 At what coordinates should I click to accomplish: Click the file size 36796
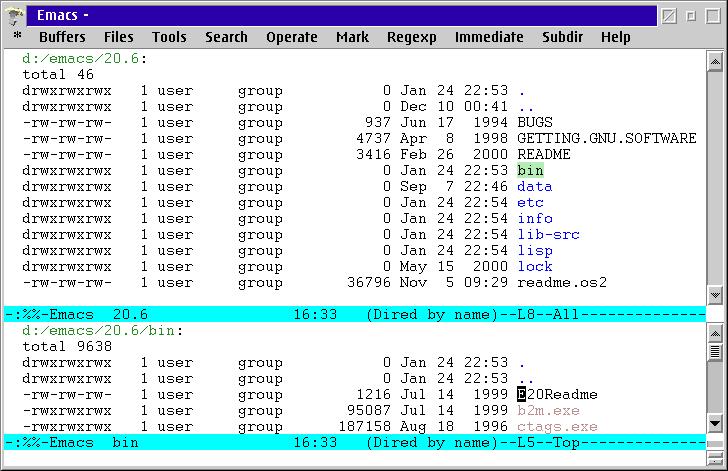[x=369, y=282]
